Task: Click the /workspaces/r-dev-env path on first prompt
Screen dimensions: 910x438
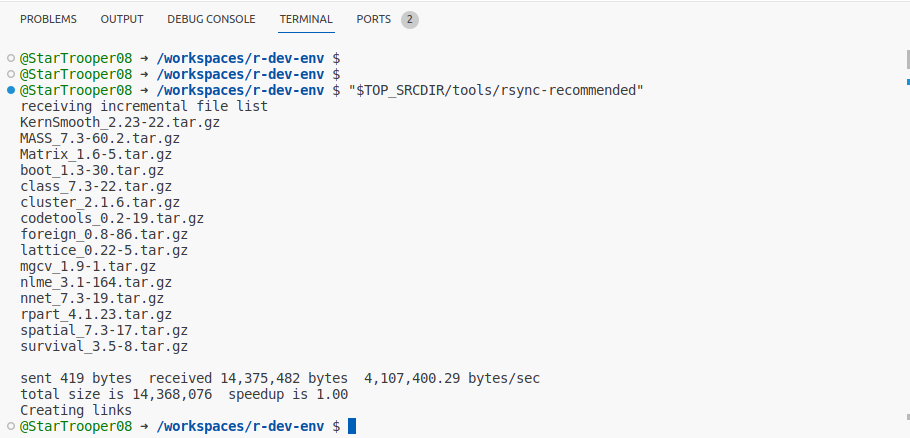Action: 240,58
